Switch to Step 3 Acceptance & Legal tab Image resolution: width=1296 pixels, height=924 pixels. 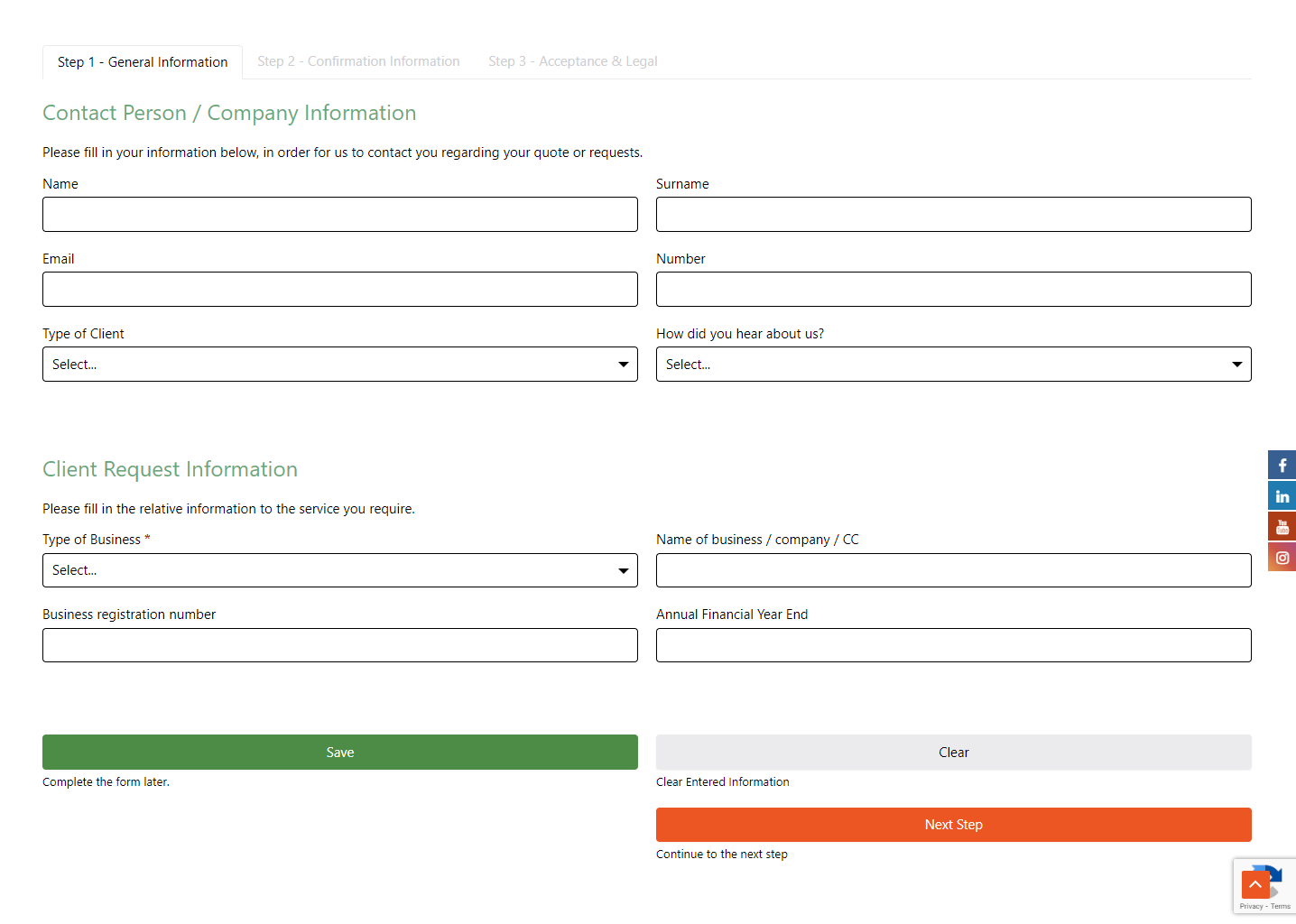[572, 61]
